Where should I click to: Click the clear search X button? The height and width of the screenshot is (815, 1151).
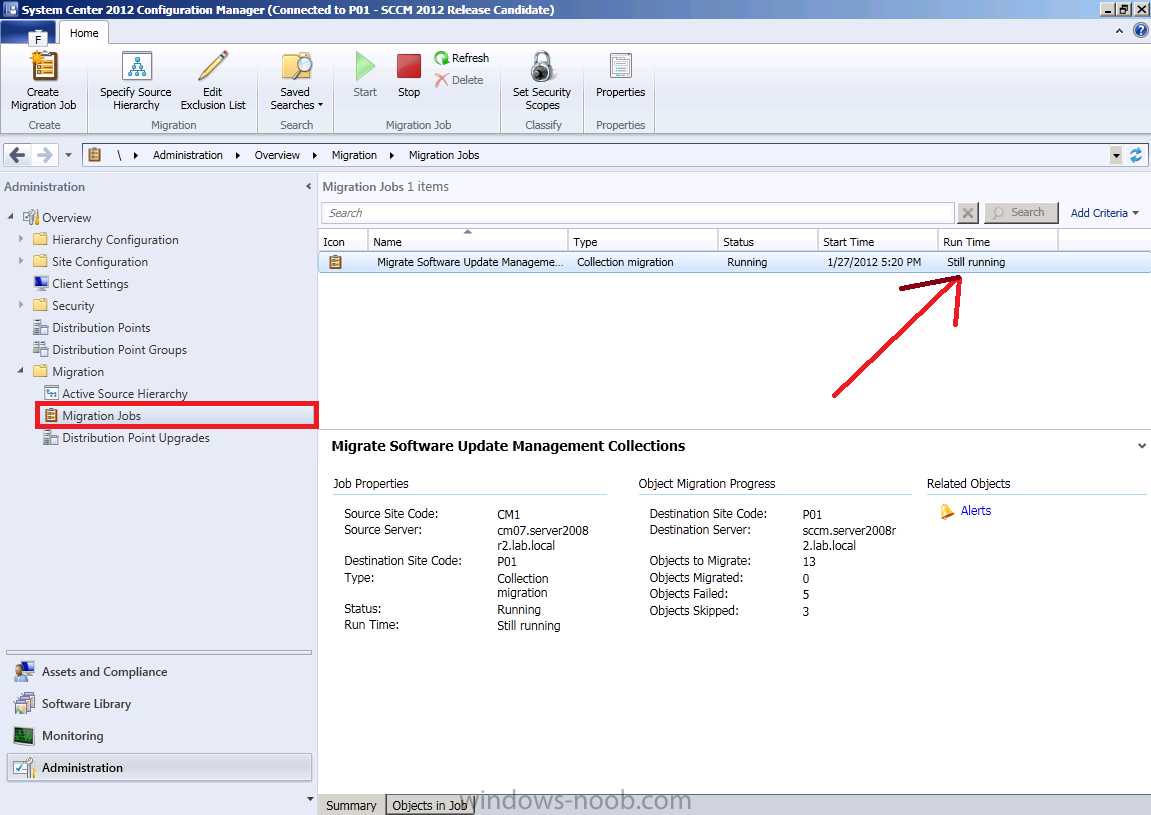pos(968,213)
